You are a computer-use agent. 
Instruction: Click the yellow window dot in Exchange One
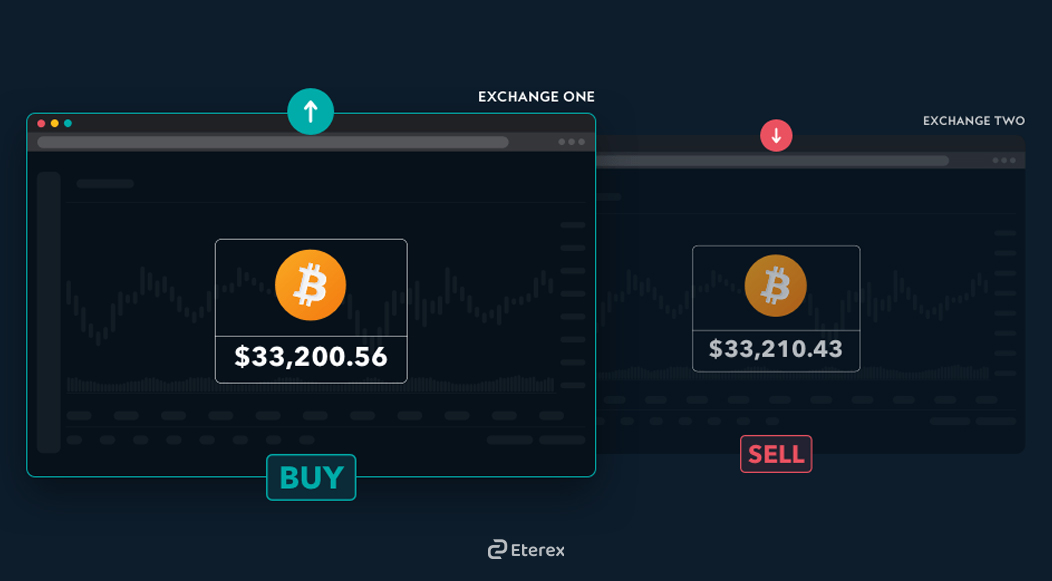coord(55,123)
